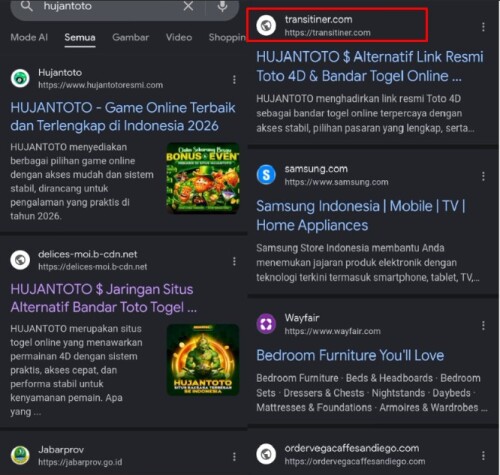Open HUJANTOTO Game Online Terbaik result link
Viewport: 500px width, 475px height.
point(123,117)
